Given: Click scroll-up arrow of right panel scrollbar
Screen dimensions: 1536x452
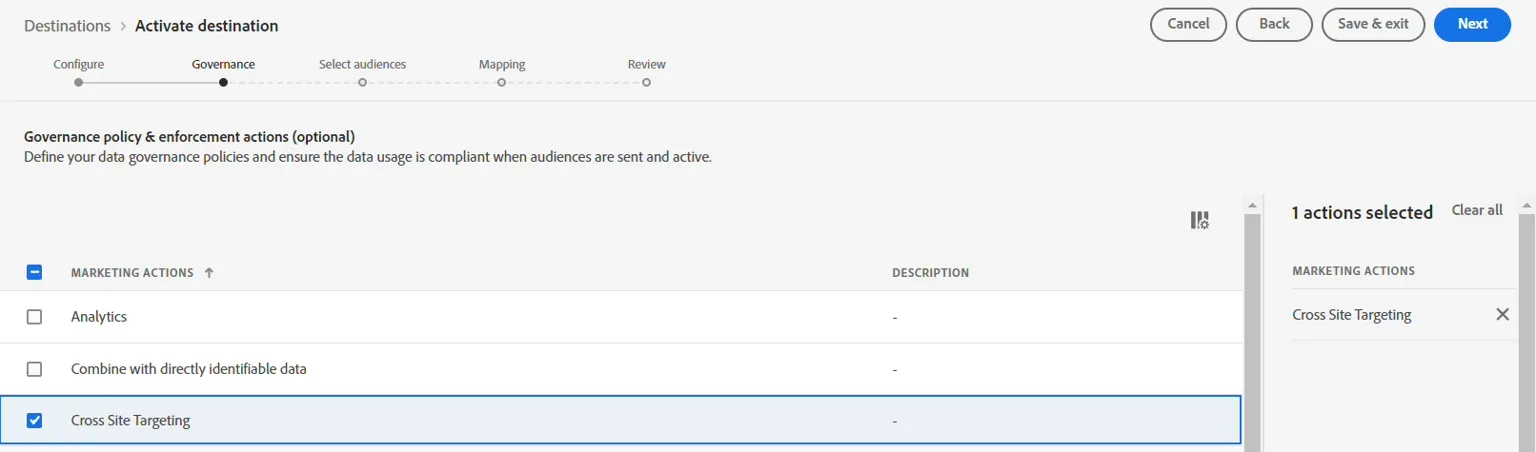Looking at the screenshot, I should click(x=1526, y=204).
